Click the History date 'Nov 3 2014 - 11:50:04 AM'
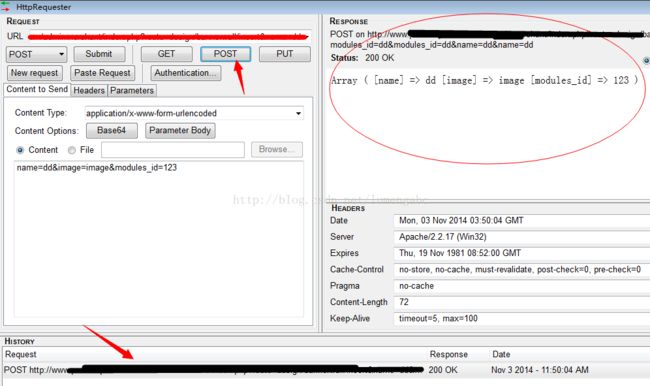This screenshot has width=650, height=386. [540, 370]
